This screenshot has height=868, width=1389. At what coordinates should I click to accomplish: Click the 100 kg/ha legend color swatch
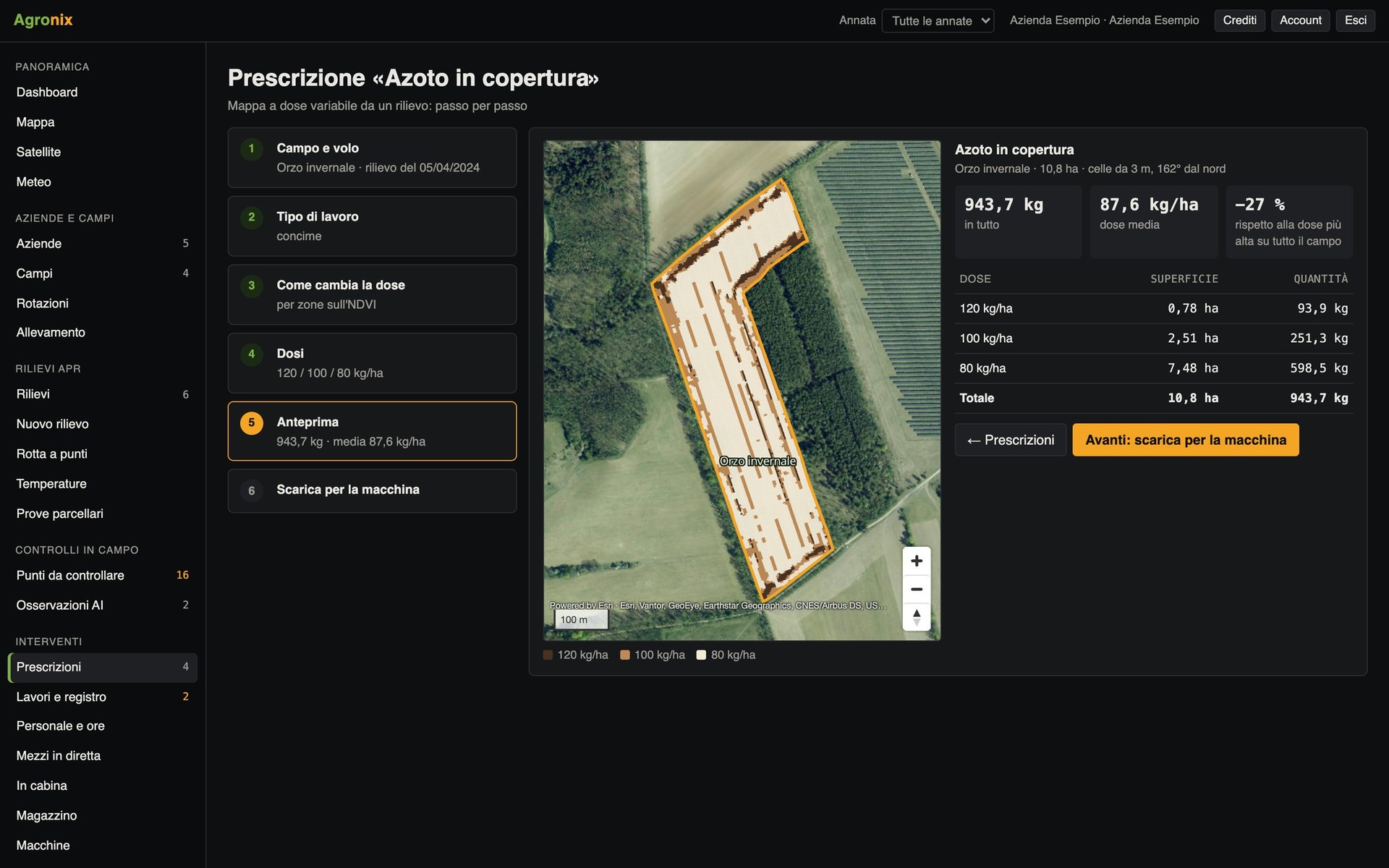pos(625,655)
